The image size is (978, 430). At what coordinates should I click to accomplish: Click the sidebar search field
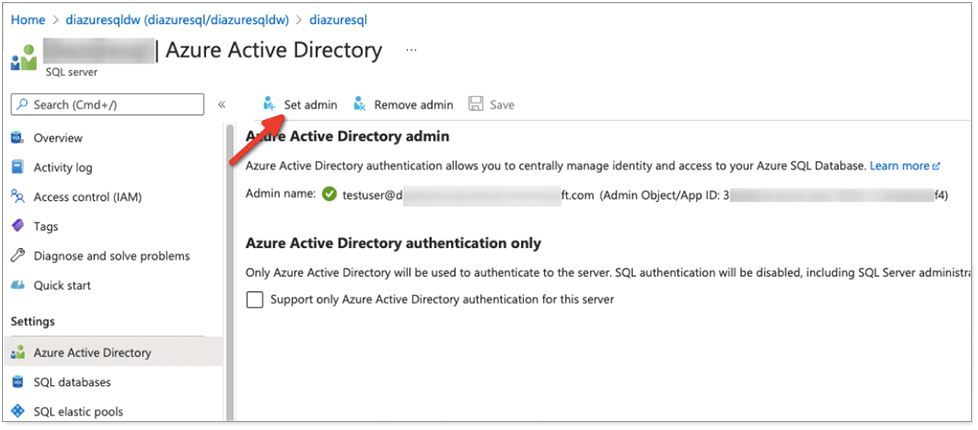108,104
